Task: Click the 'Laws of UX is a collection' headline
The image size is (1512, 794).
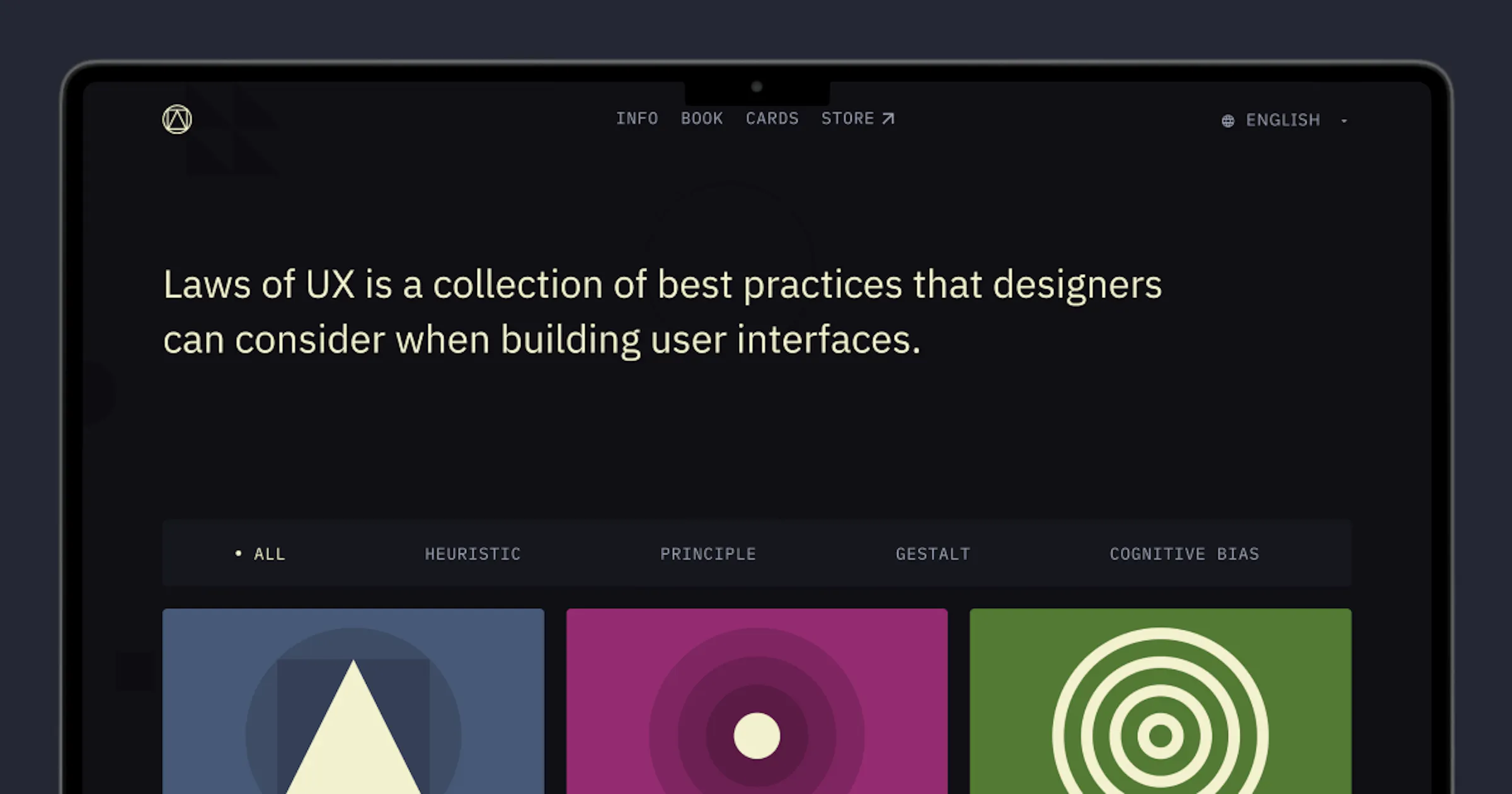Action: [x=662, y=312]
